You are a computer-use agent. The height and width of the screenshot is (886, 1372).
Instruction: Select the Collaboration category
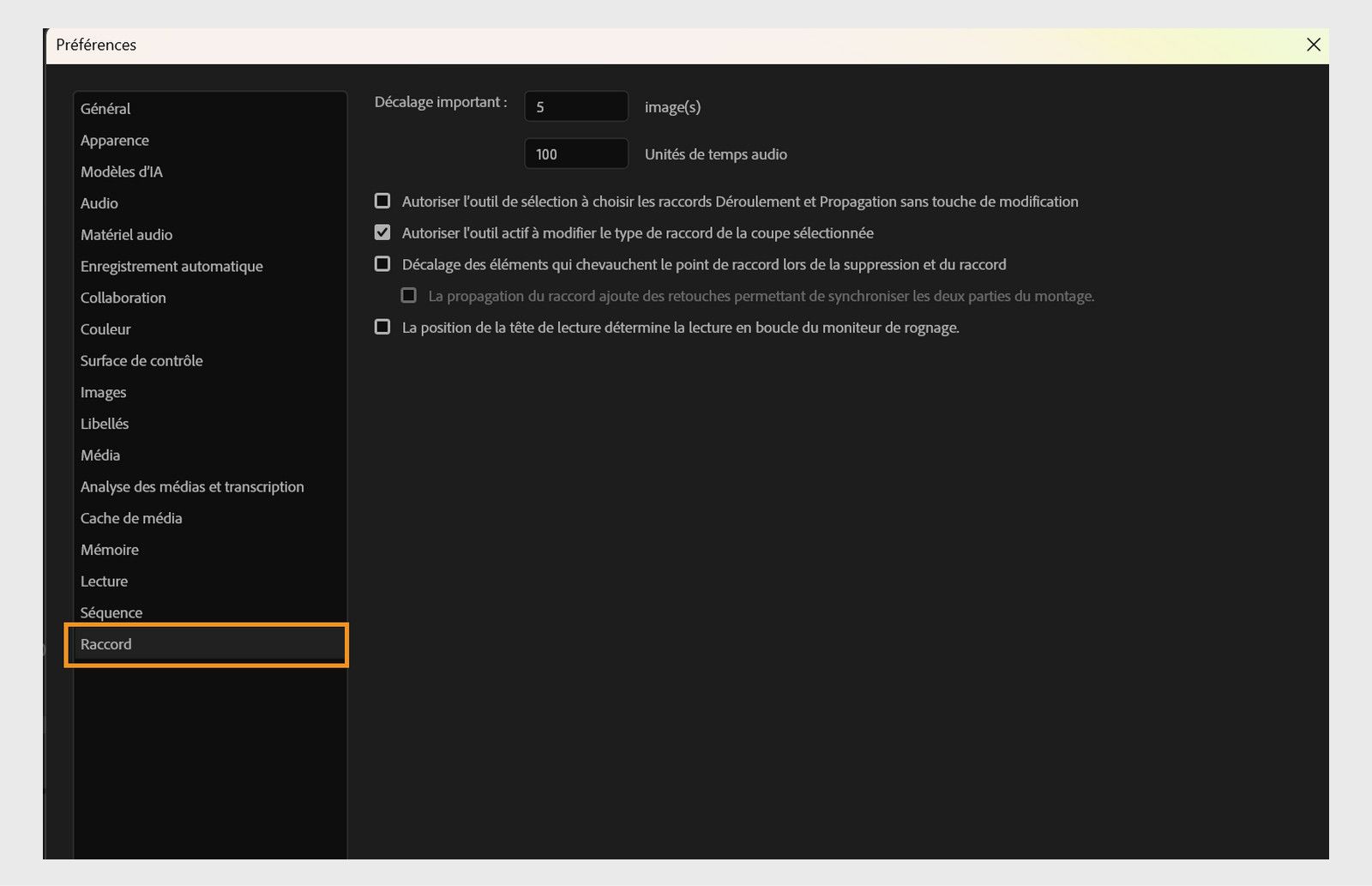coord(123,298)
